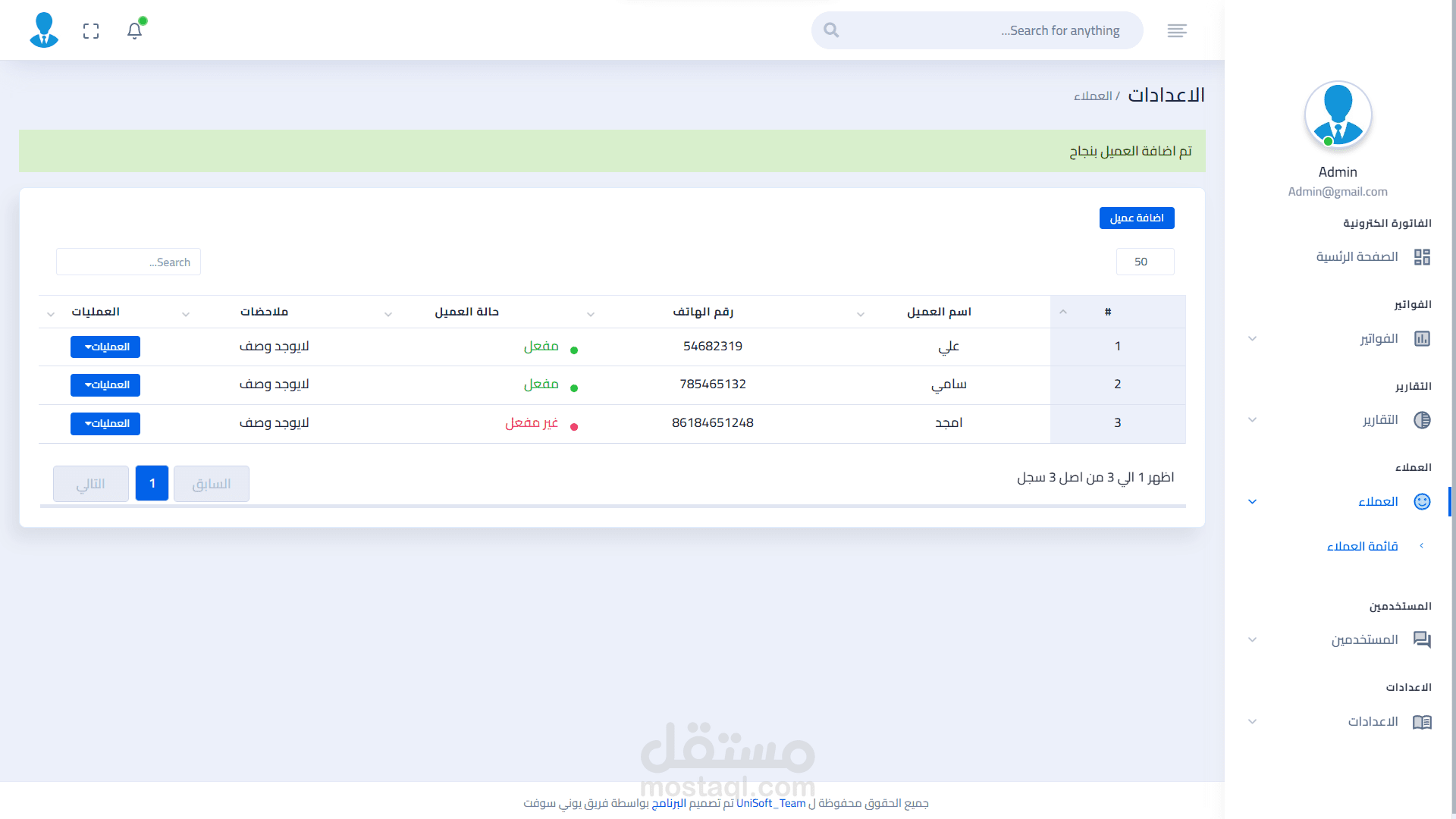Sort table by the # column
This screenshot has height=819, width=1456.
1108,312
